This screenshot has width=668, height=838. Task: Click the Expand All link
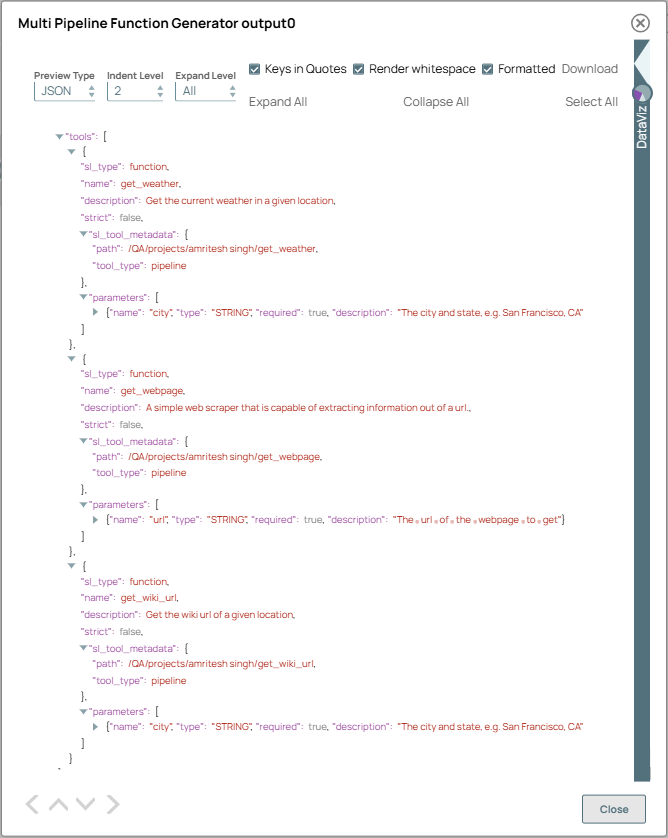[x=278, y=102]
